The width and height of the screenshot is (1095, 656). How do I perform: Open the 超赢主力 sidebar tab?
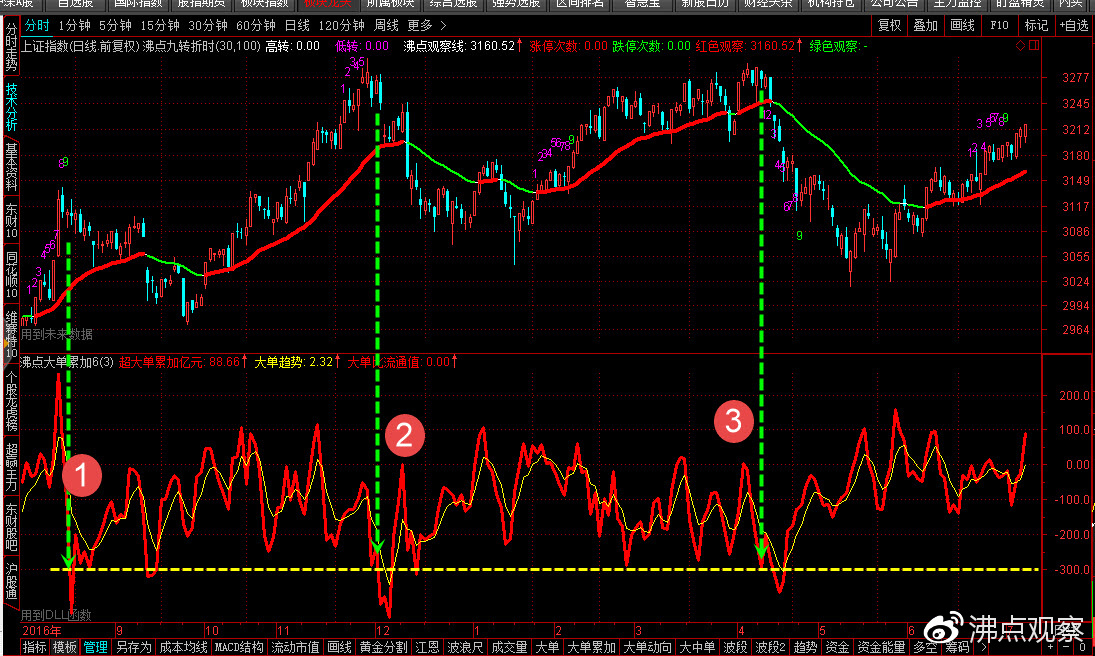point(11,467)
